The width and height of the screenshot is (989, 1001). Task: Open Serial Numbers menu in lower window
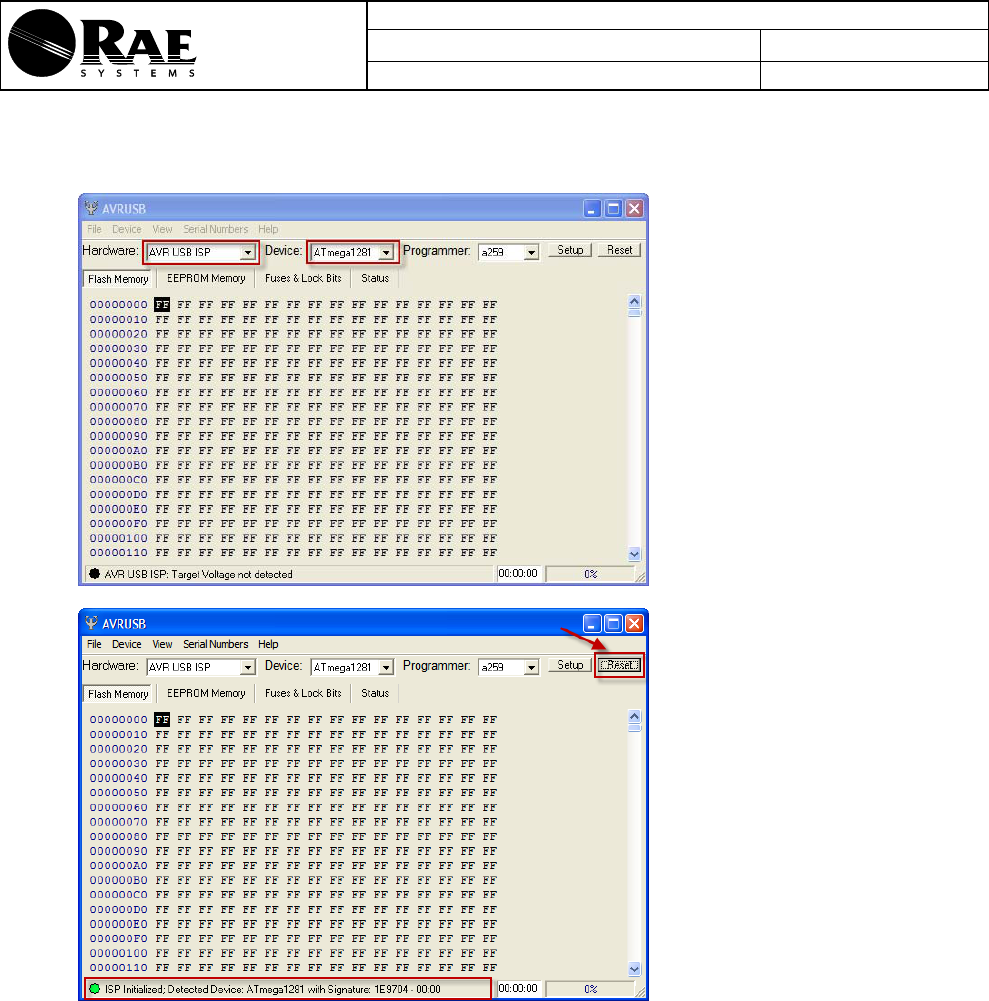[x=215, y=644]
